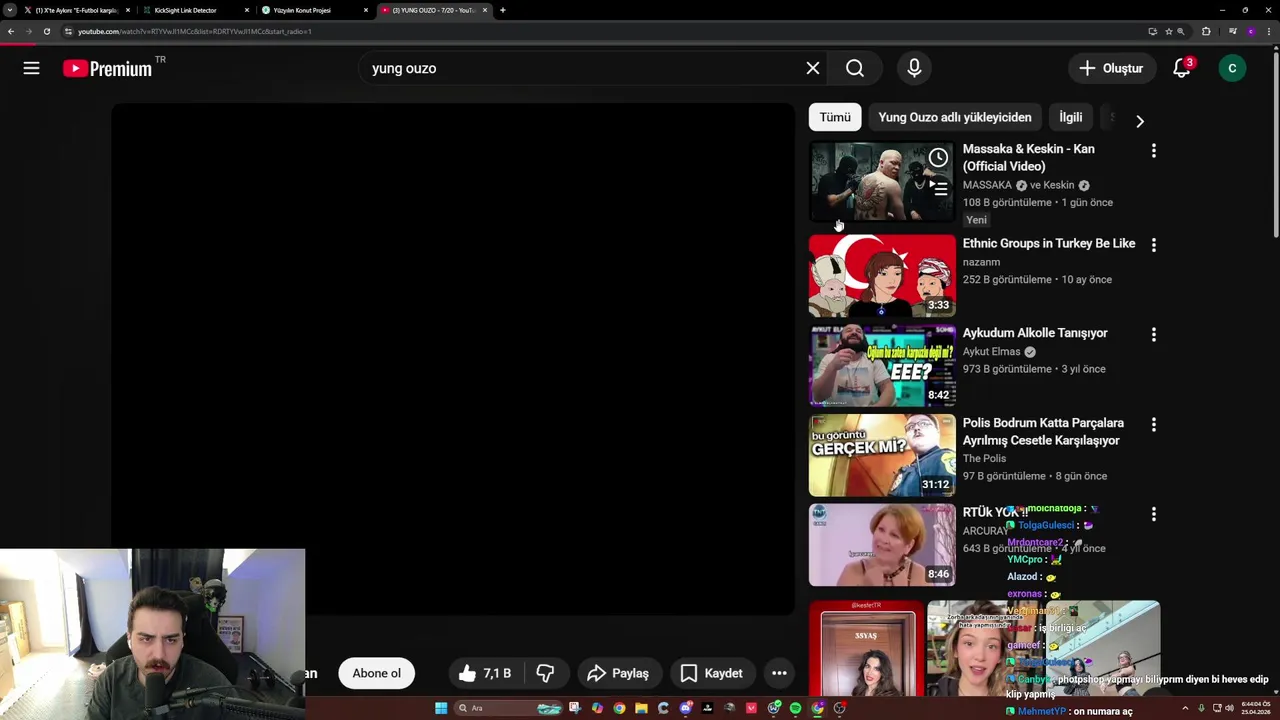The width and height of the screenshot is (1280, 720).
Task: Open Chrome from the taskbar
Action: pos(619,708)
